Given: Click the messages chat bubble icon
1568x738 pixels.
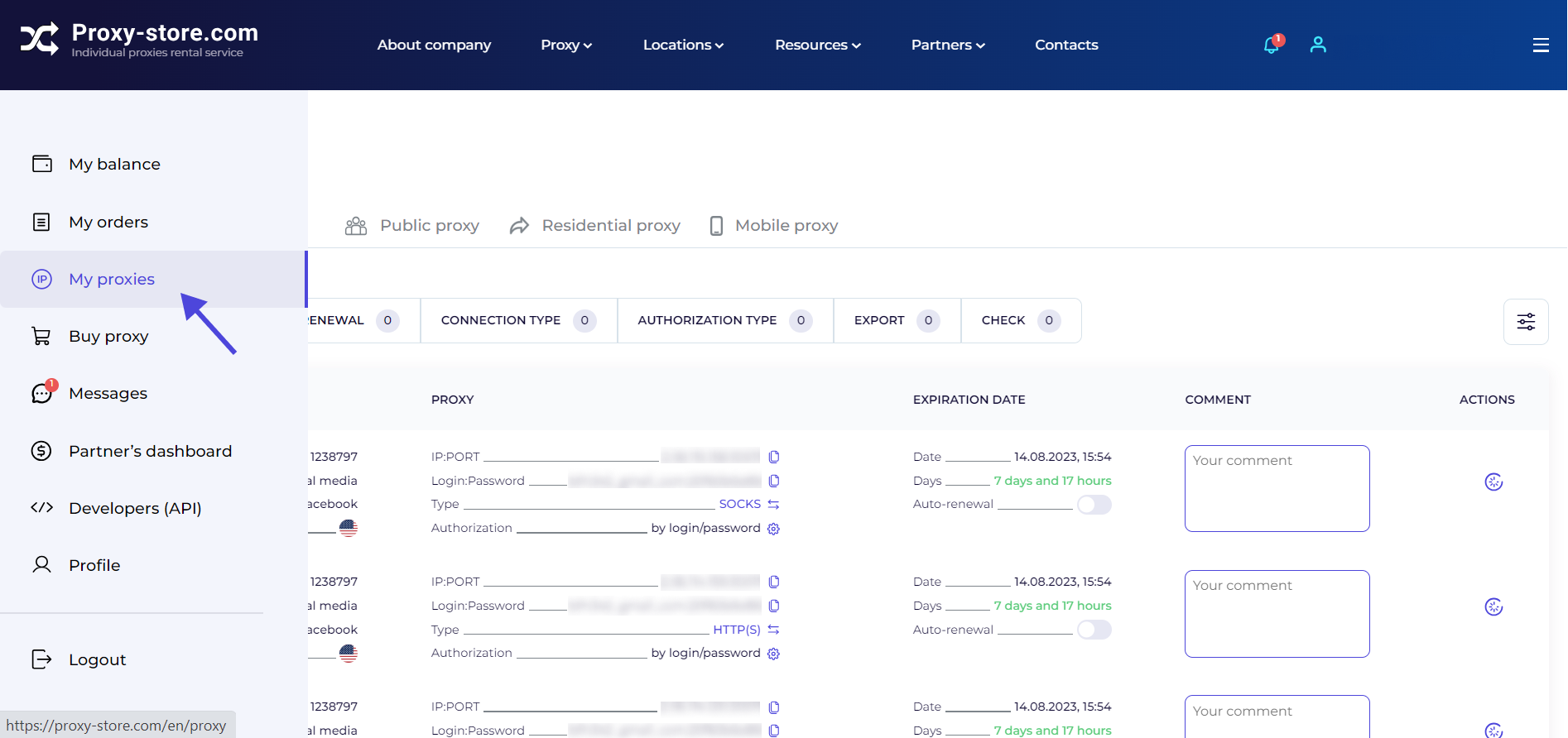Looking at the screenshot, I should coord(41,393).
